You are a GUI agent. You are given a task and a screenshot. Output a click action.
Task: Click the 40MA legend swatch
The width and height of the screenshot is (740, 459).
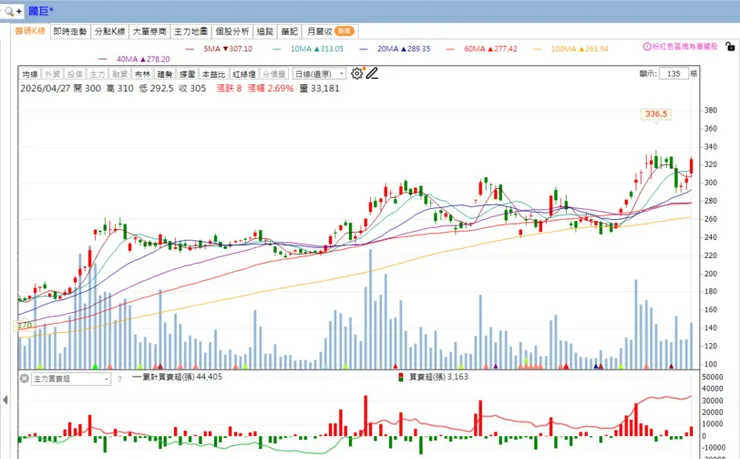[103, 59]
